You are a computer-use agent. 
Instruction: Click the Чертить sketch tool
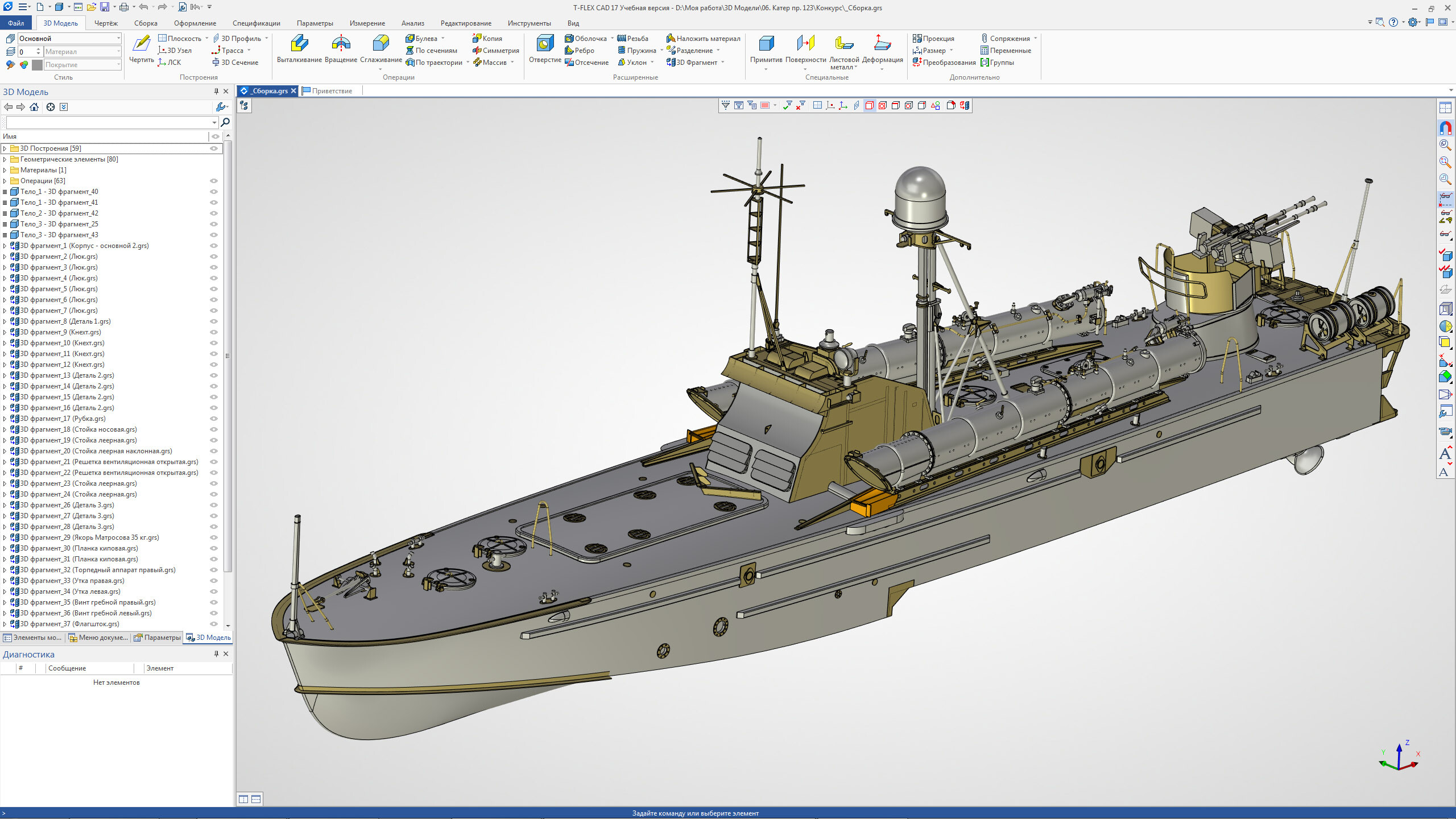[141, 49]
